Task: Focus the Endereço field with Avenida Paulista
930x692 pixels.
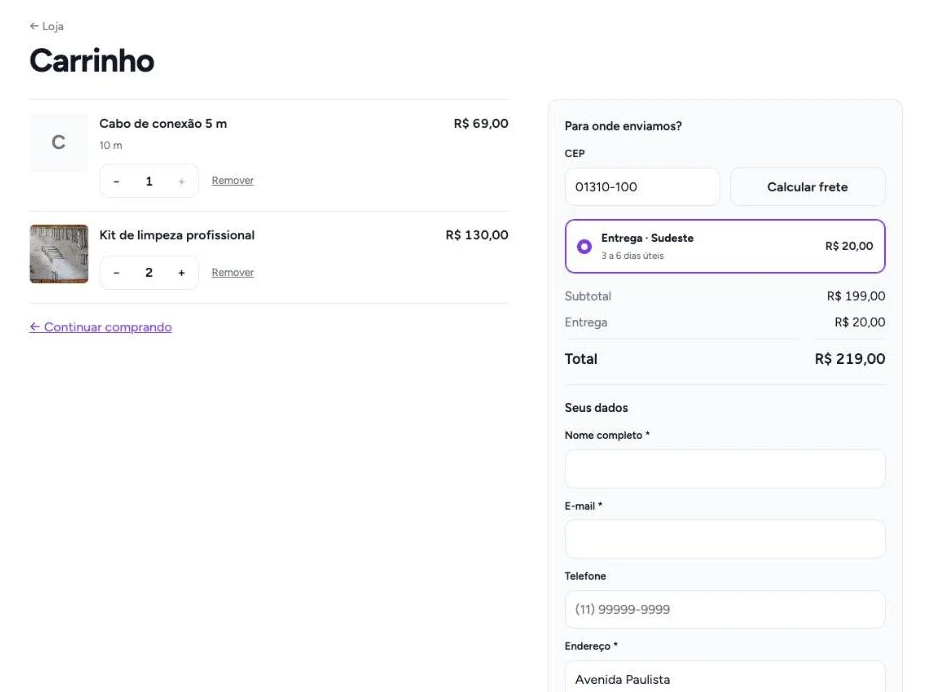Action: coord(725,677)
